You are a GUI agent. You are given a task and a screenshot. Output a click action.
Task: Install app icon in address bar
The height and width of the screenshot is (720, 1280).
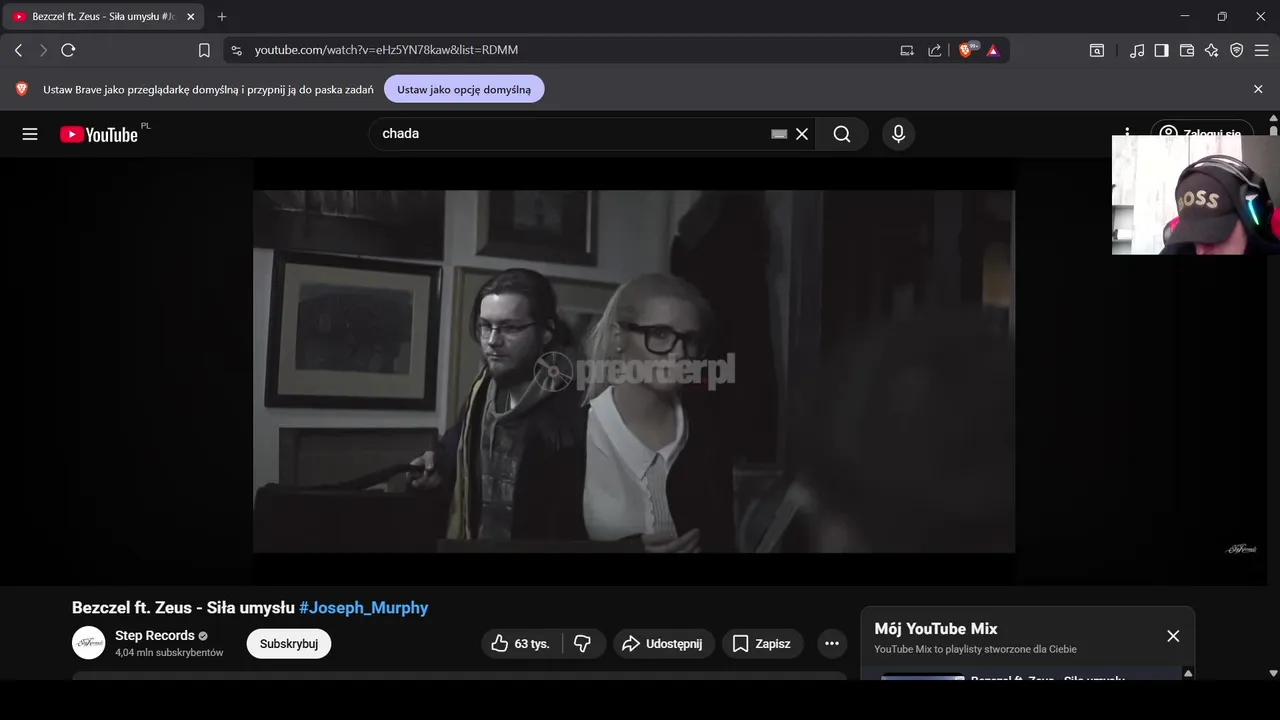pos(907,50)
